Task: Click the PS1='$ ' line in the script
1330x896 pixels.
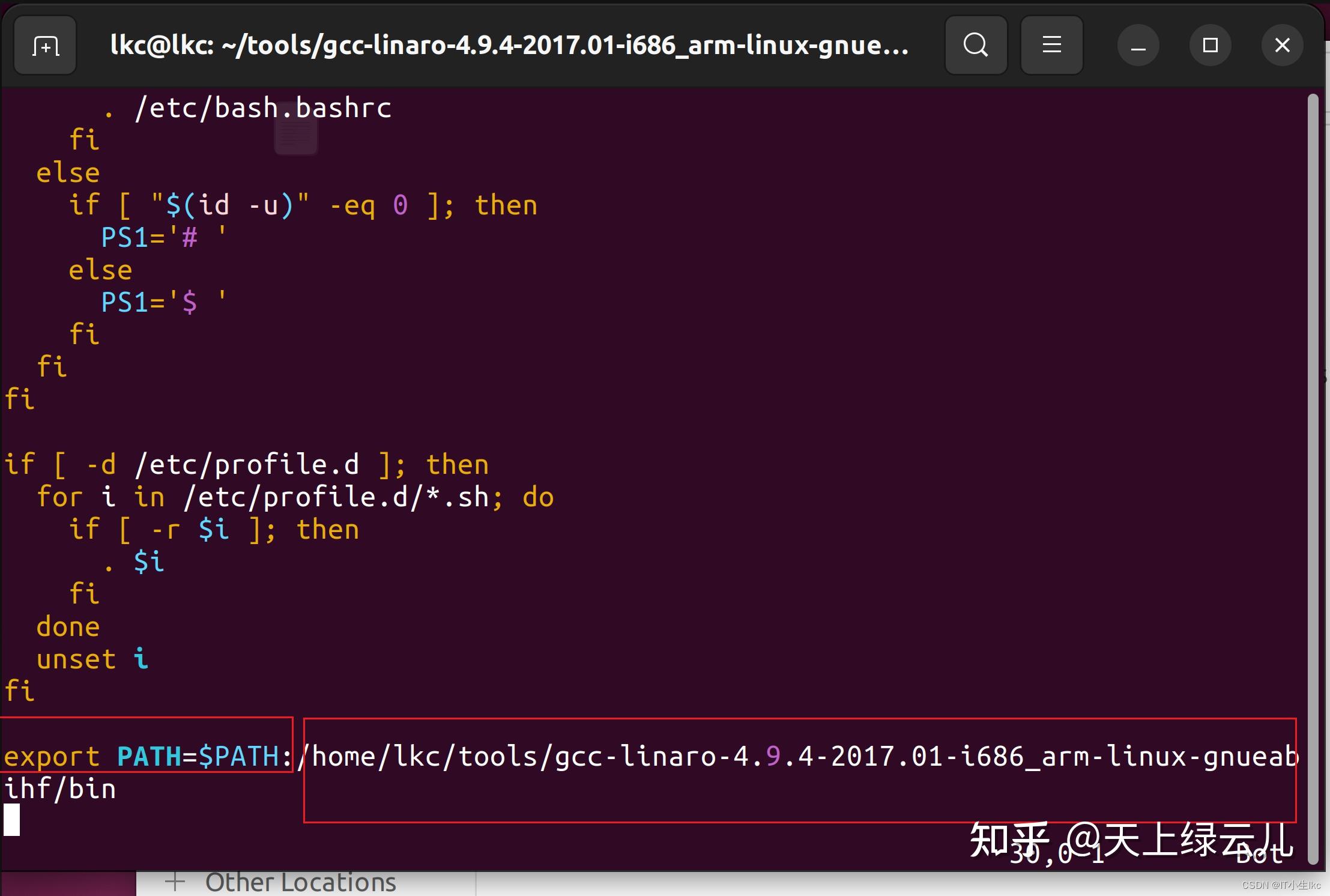Action: [162, 301]
